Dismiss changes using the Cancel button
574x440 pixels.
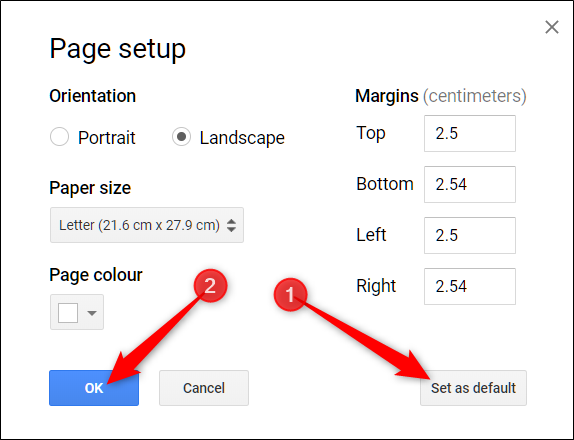tap(204, 388)
